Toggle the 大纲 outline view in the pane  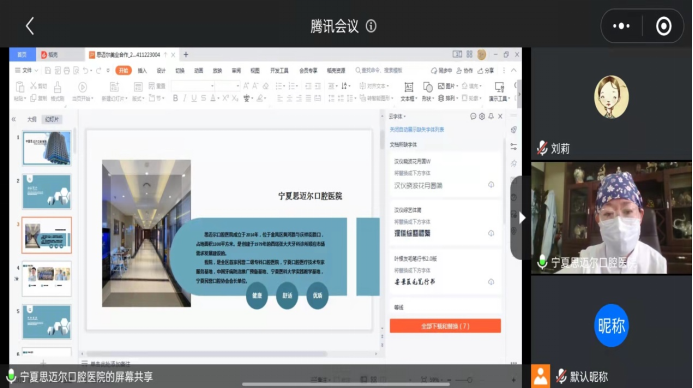click(32, 119)
